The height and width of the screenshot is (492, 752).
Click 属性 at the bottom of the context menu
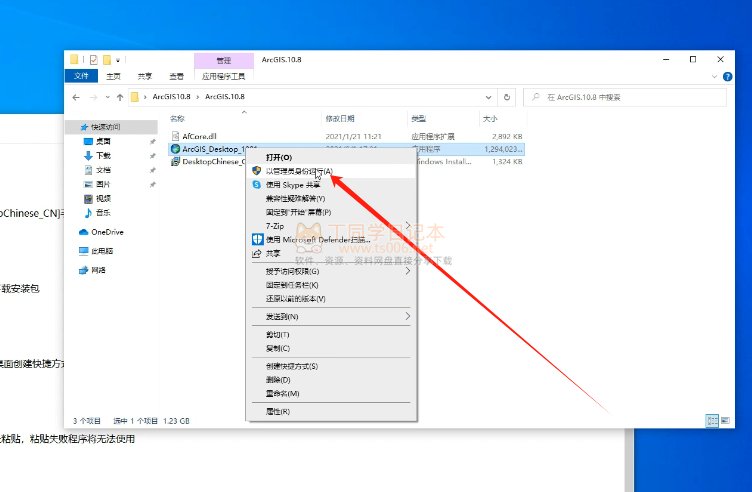[277, 411]
